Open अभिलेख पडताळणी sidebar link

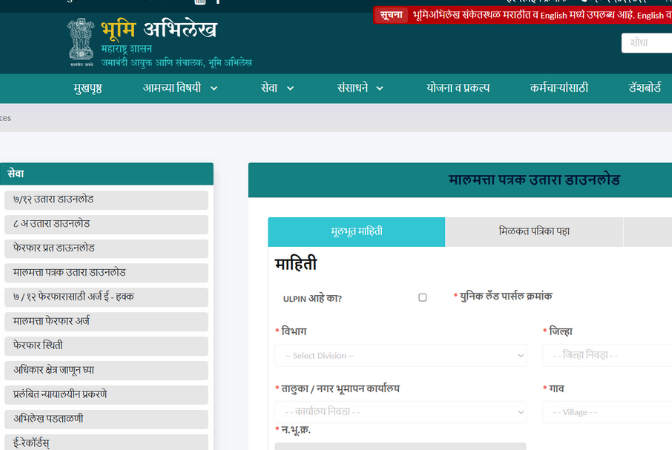106,419
